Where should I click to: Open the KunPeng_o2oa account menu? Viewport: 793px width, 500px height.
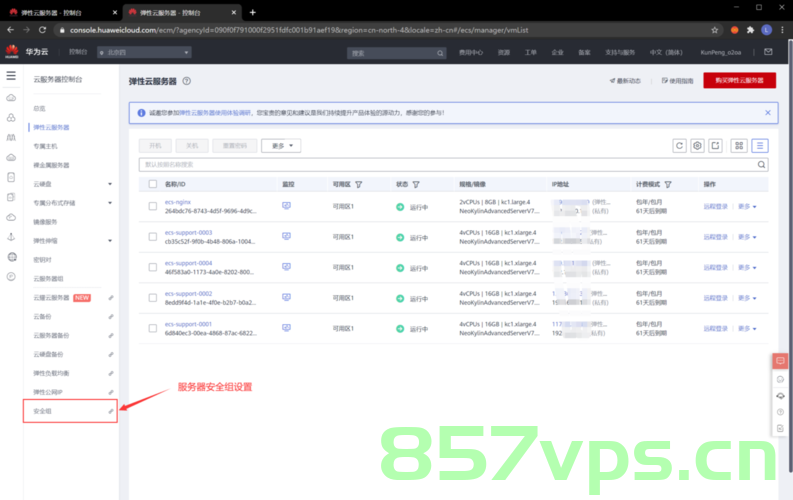point(721,53)
